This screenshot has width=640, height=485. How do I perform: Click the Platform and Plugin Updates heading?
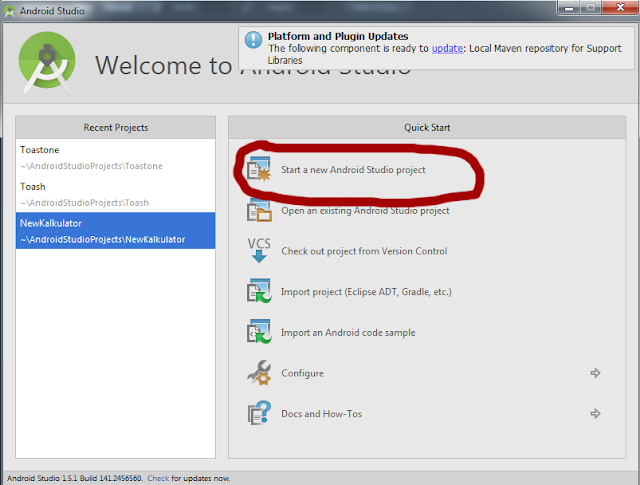click(338, 36)
